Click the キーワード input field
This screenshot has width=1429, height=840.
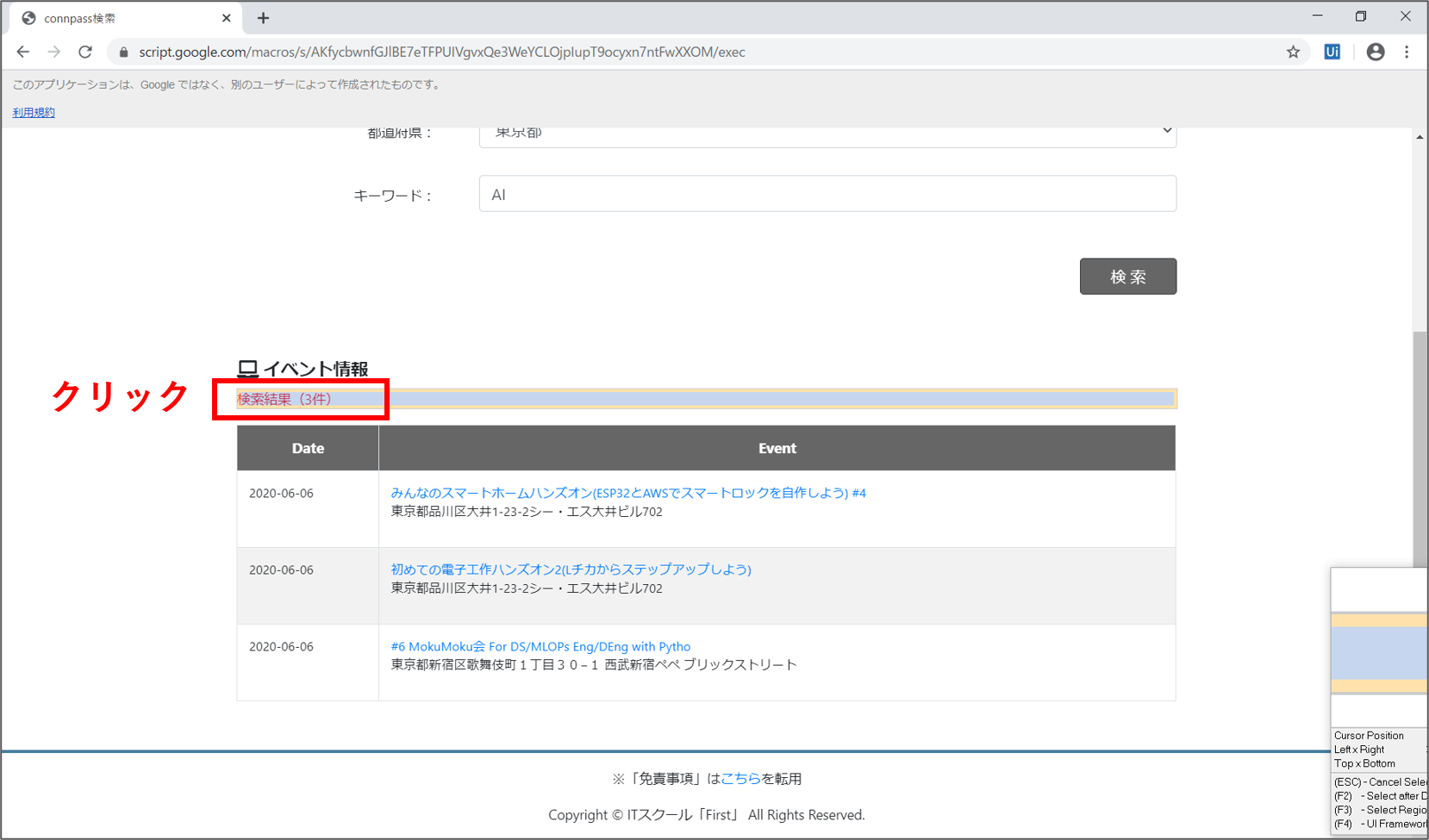827,194
